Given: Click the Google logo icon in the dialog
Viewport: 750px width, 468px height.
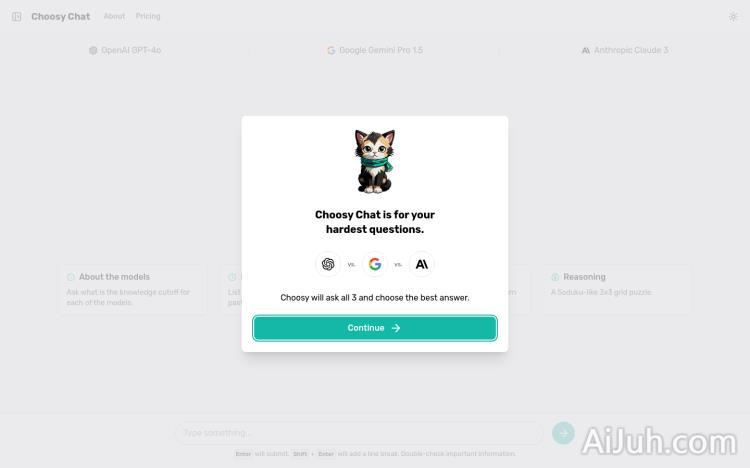Looking at the screenshot, I should (x=375, y=264).
